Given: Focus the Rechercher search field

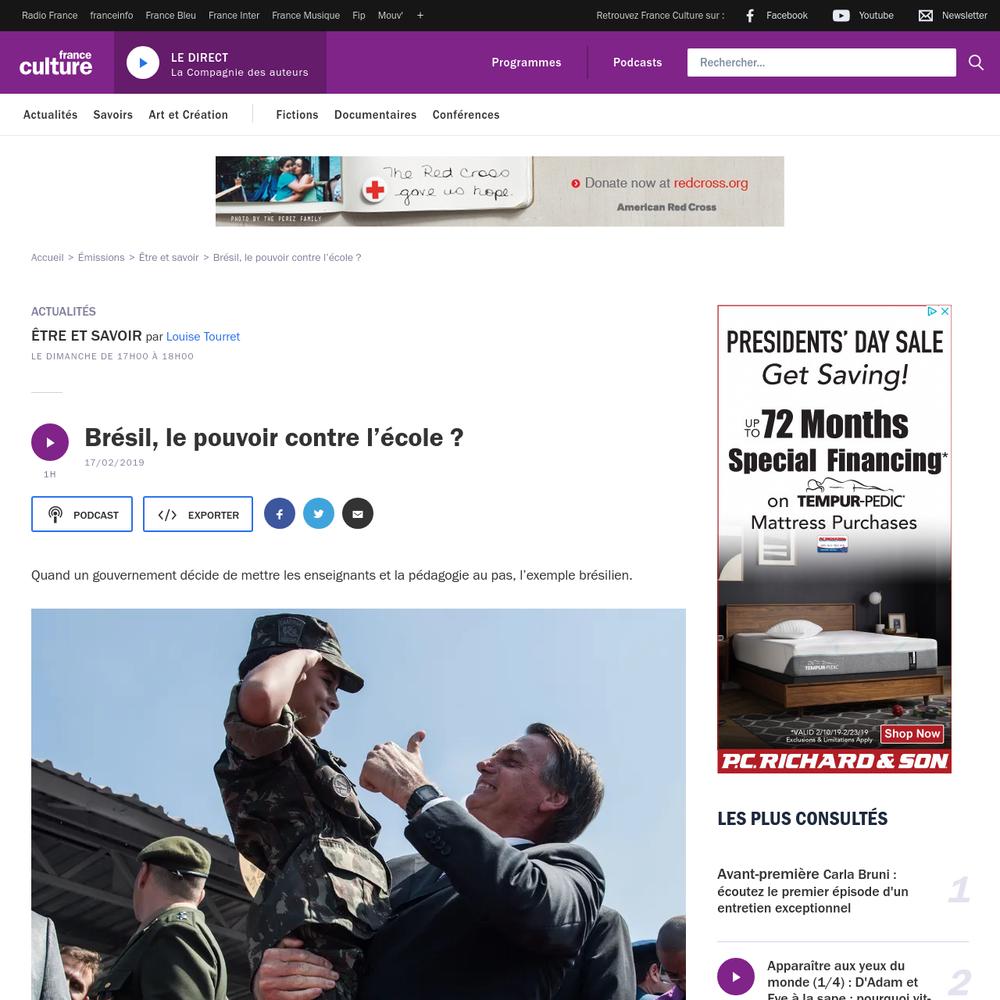Looking at the screenshot, I should [x=821, y=62].
